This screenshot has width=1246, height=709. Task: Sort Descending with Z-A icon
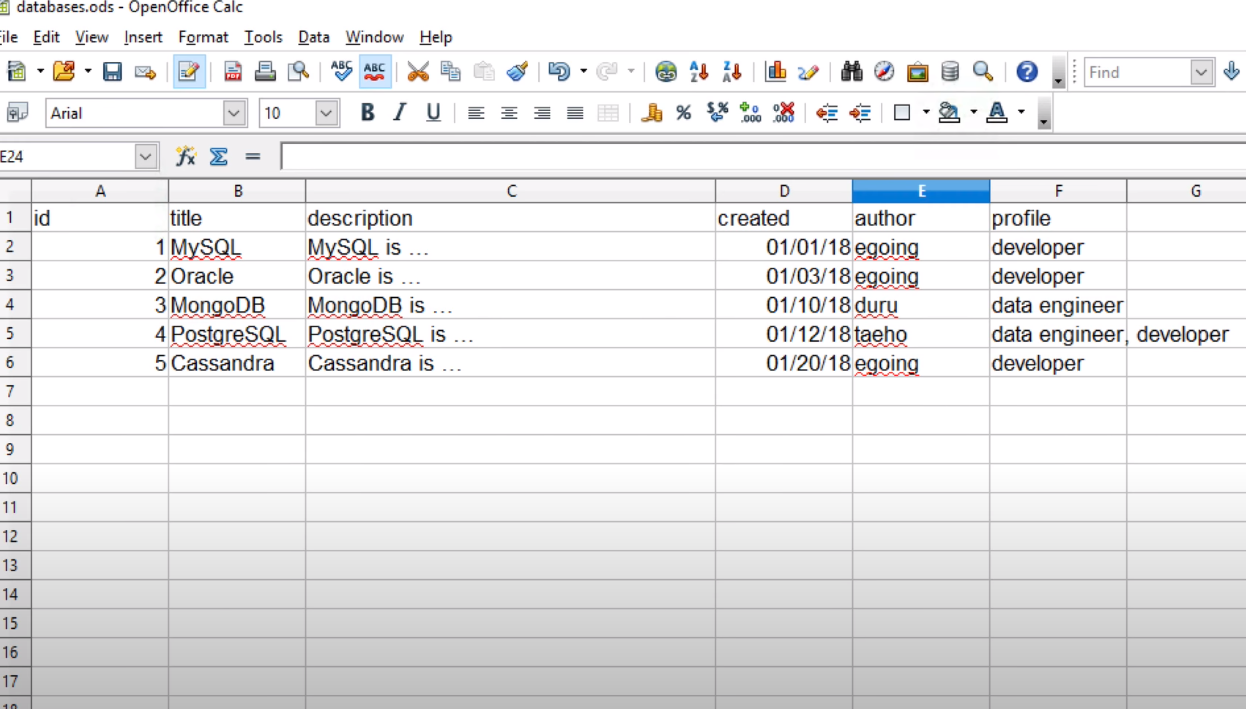point(732,71)
